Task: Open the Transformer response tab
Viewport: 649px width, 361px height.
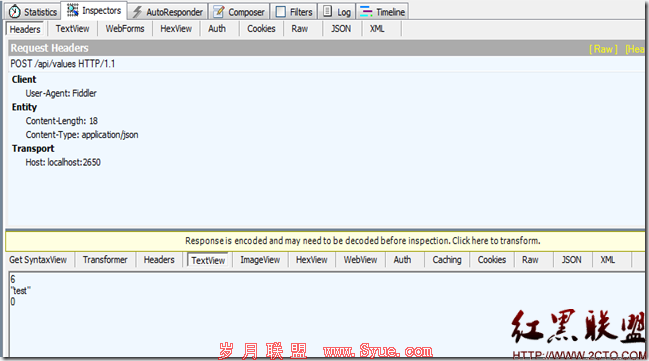Action: click(x=105, y=260)
